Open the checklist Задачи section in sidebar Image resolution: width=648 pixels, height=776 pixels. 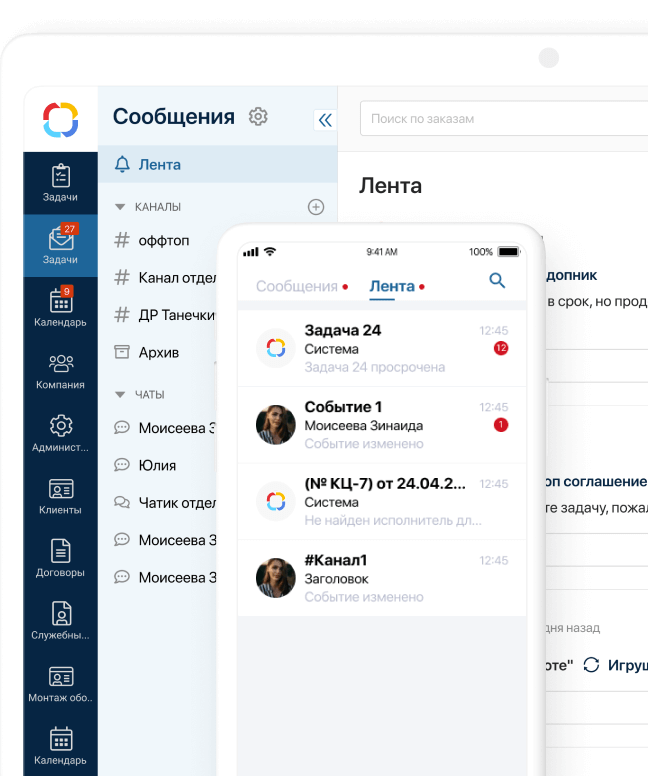coord(60,183)
